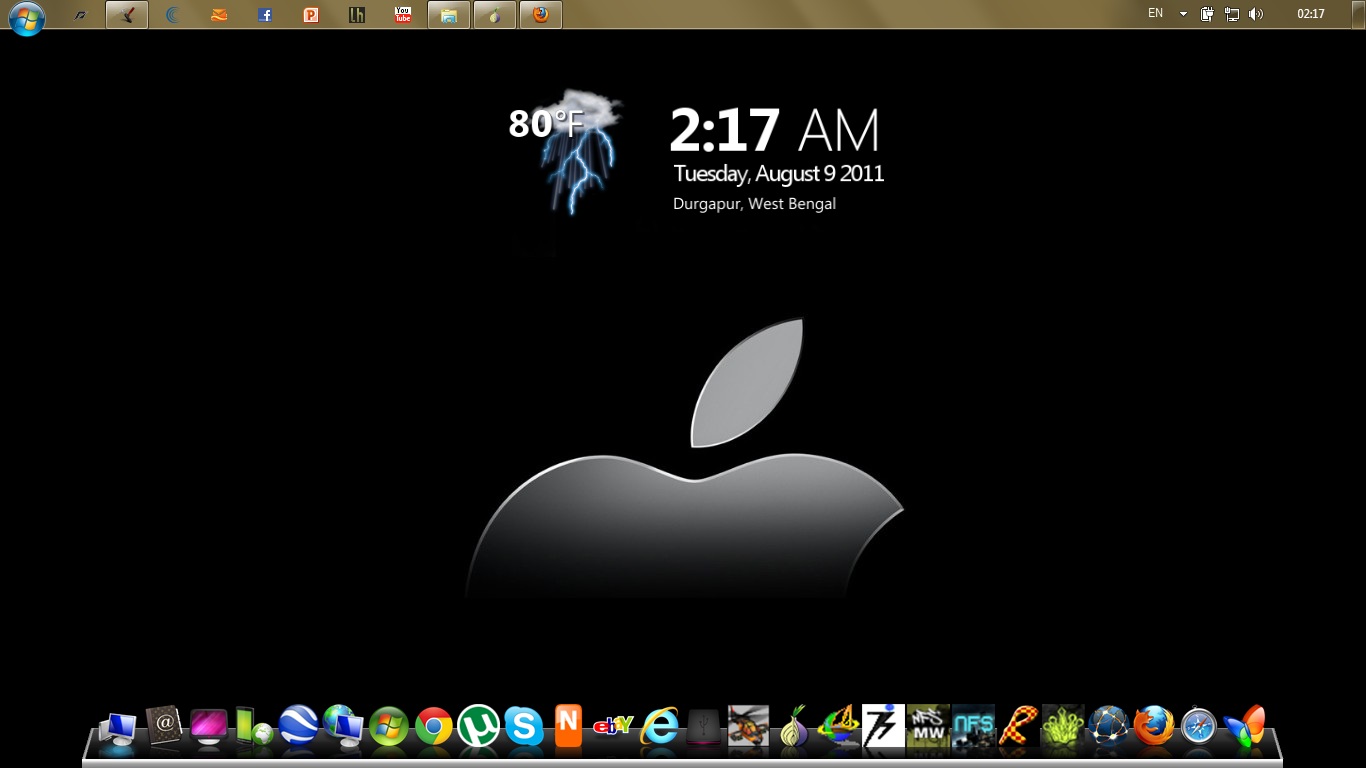The image size is (1366, 768).
Task: Launch Skype from the dock
Action: pyautogui.click(x=524, y=726)
